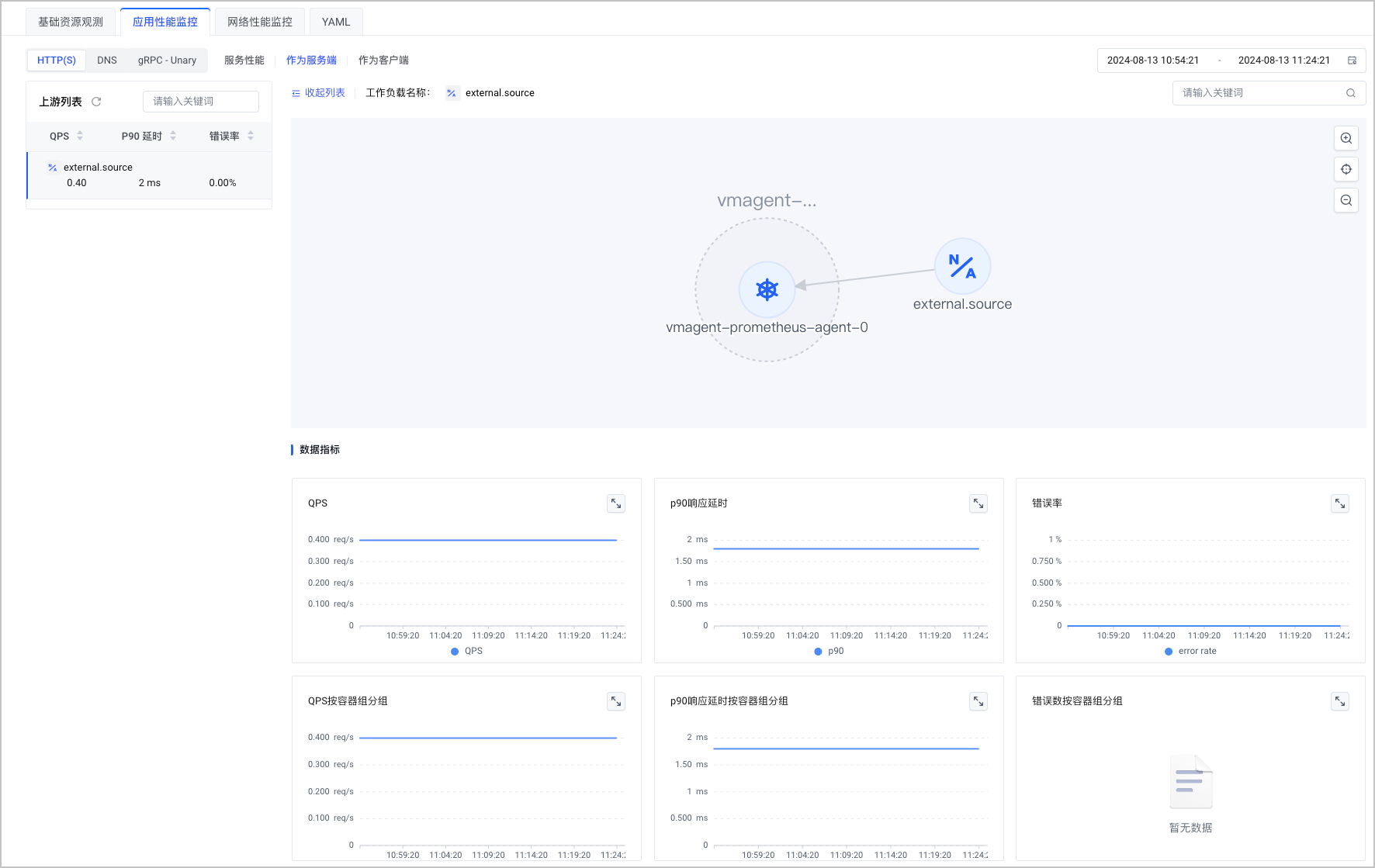
Task: Select the DNS protocol option
Action: (107, 61)
